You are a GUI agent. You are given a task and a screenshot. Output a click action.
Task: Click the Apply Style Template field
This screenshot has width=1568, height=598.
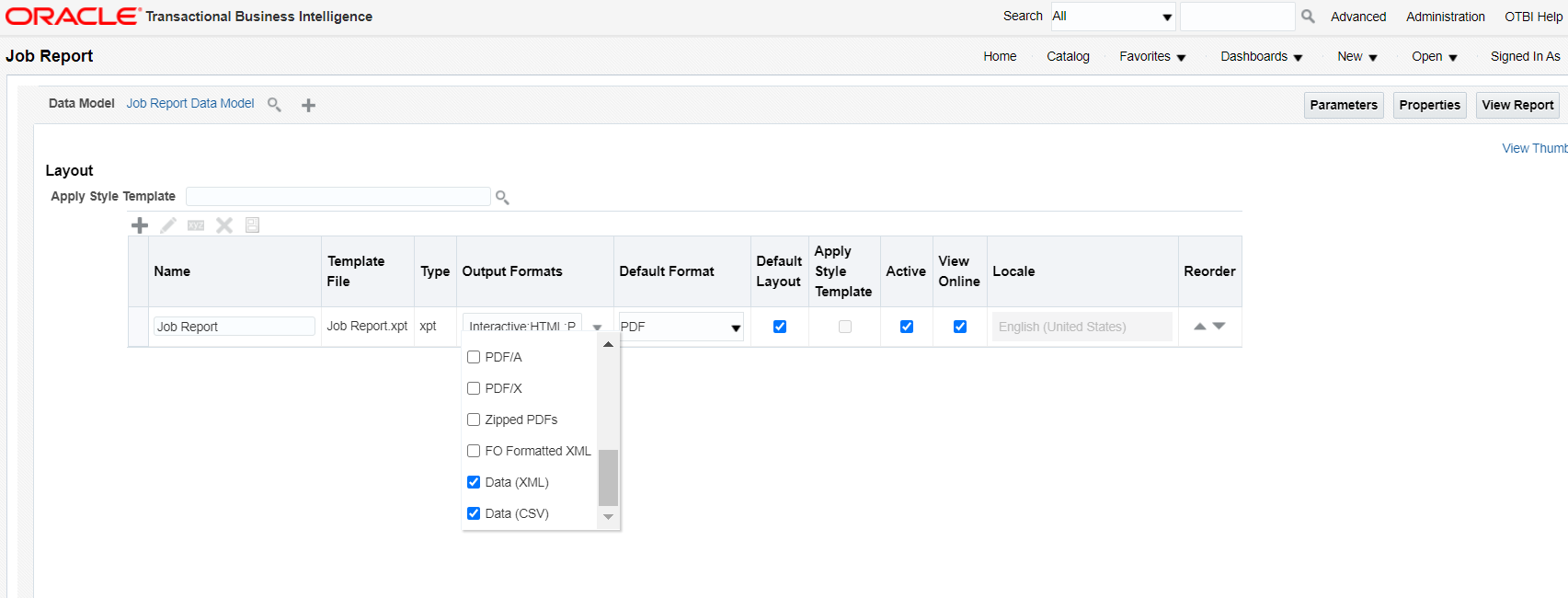[338, 196]
